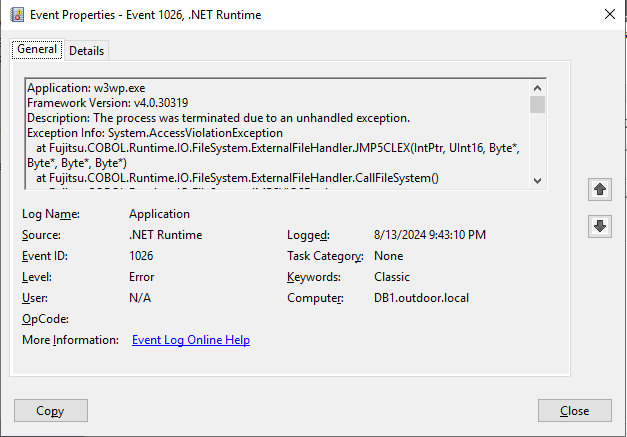Close the dialog with the X button
Screen dimensions: 627x437
(609, 14)
